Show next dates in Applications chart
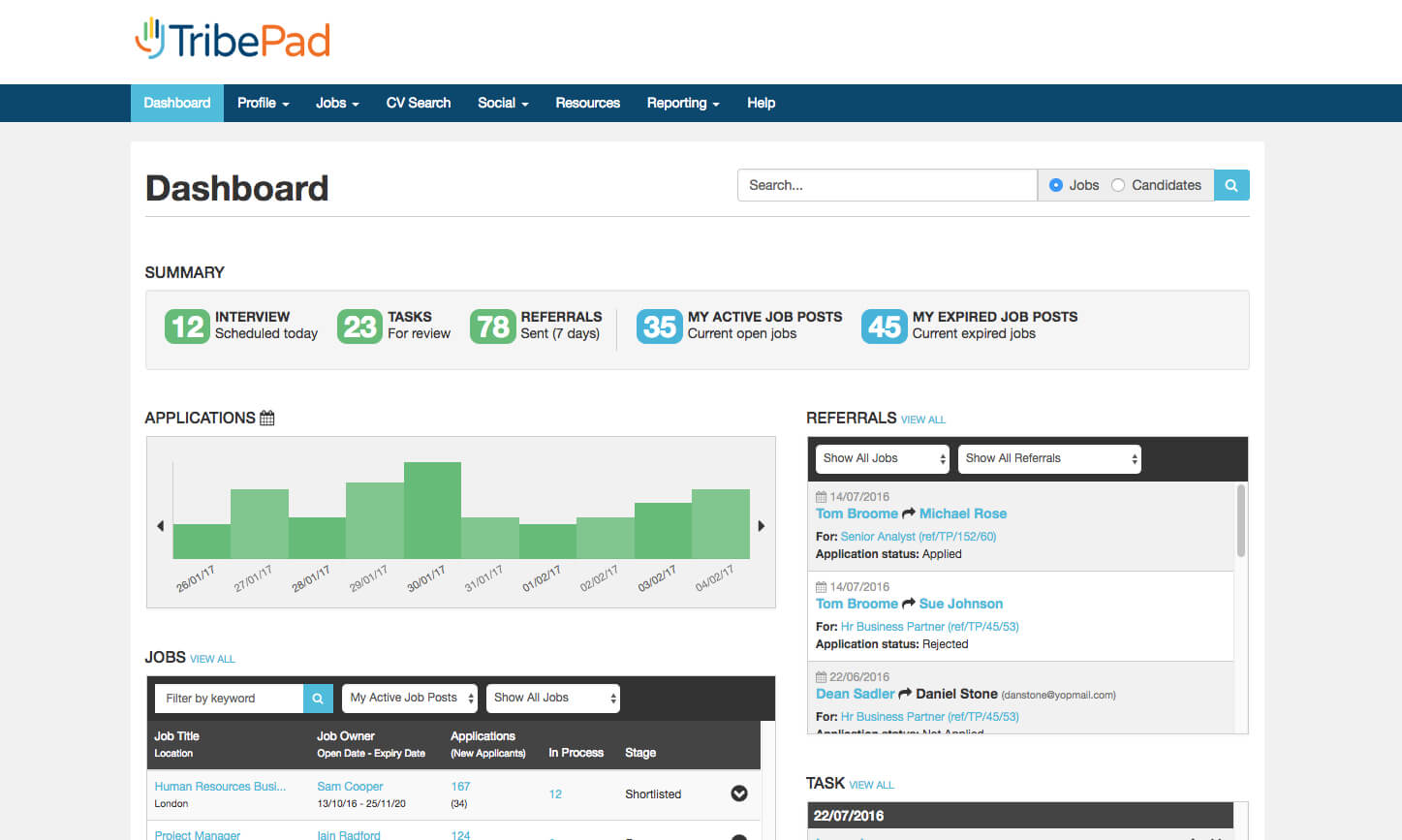This screenshot has height=840, width=1402. tap(762, 526)
